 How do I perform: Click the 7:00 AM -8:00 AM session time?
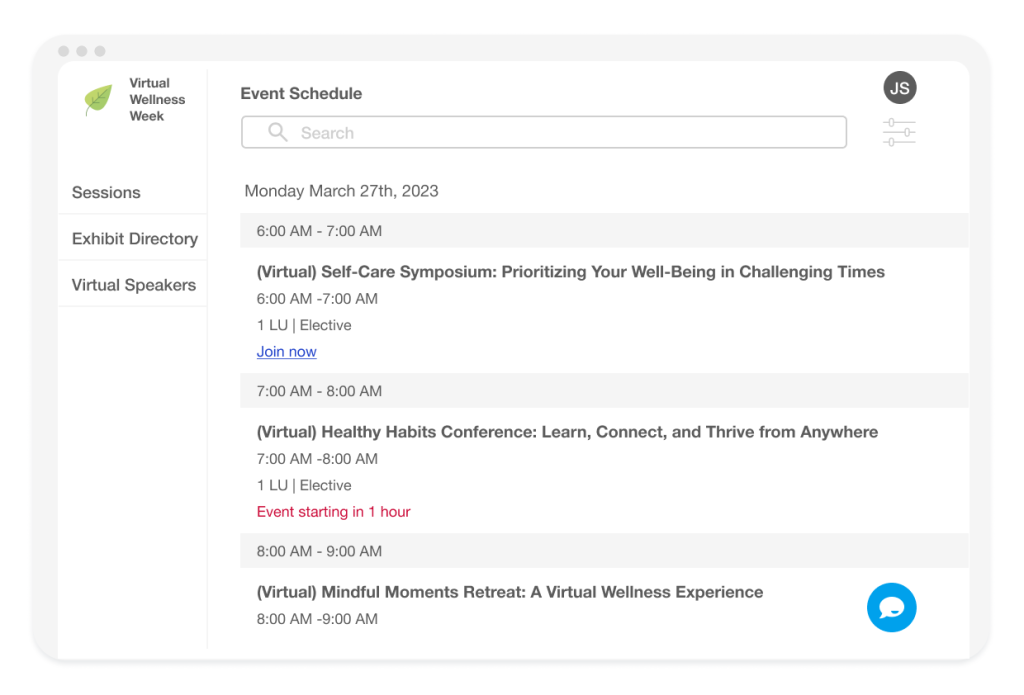point(317,459)
